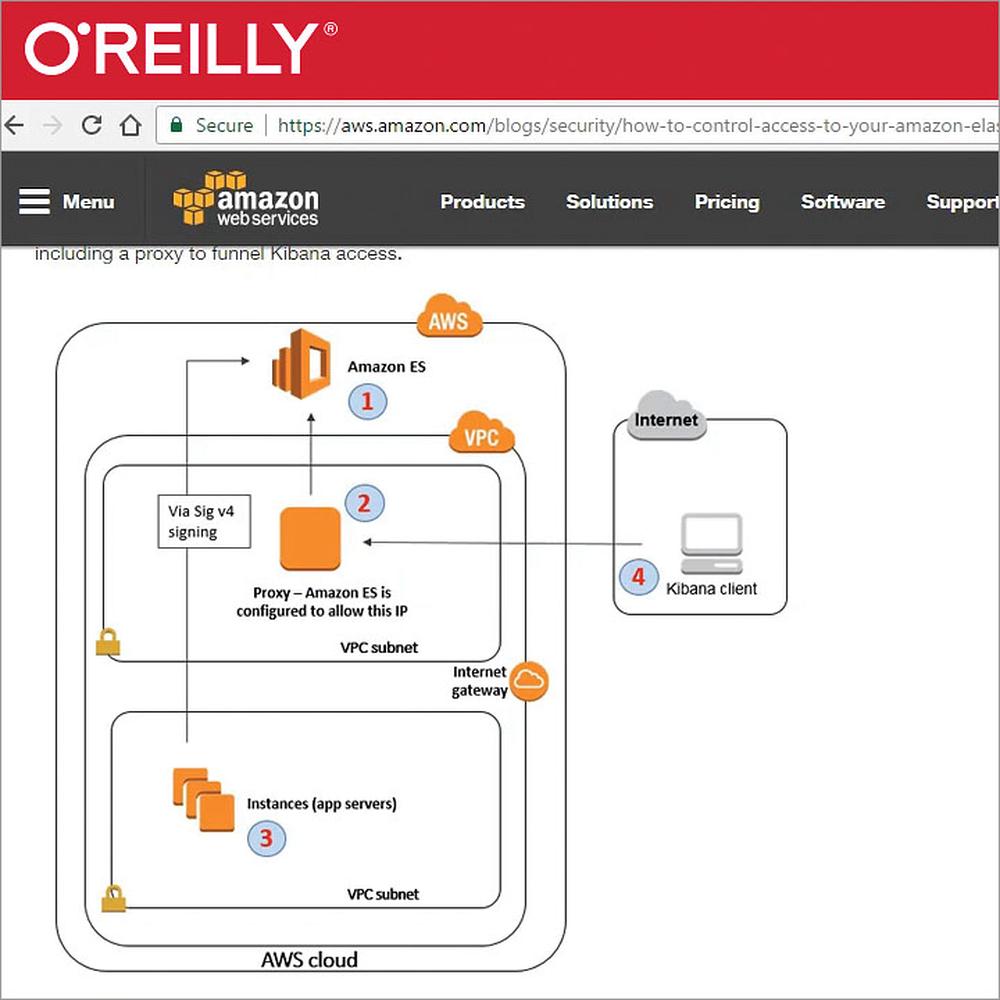Click the Internet gateway cloud icon
The width and height of the screenshot is (1000, 1000).
529,681
